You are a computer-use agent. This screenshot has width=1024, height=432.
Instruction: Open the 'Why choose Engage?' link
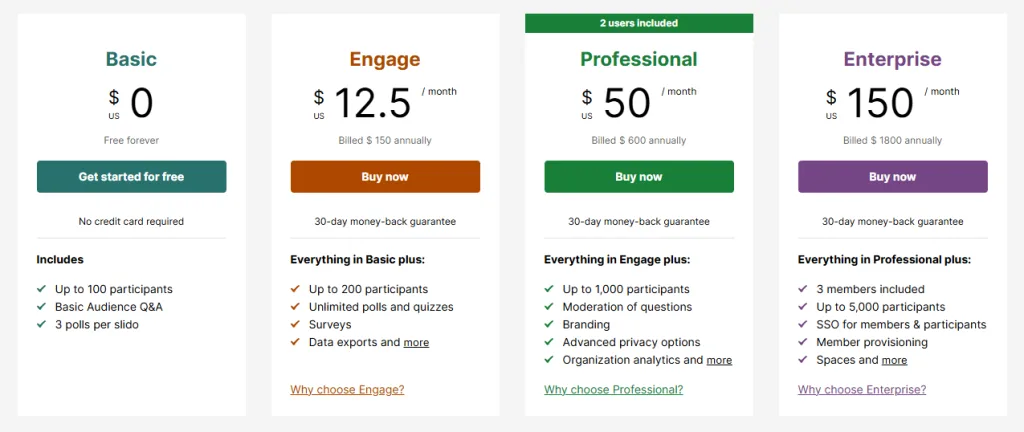click(x=347, y=390)
